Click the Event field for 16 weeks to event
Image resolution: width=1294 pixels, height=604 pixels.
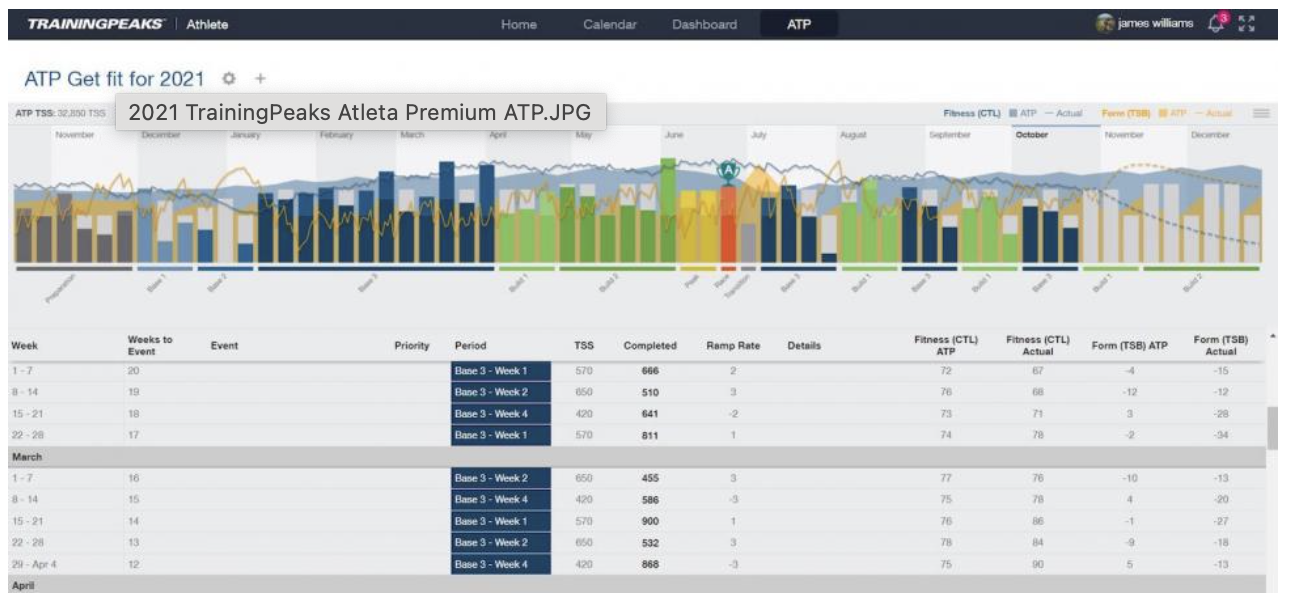click(300, 478)
